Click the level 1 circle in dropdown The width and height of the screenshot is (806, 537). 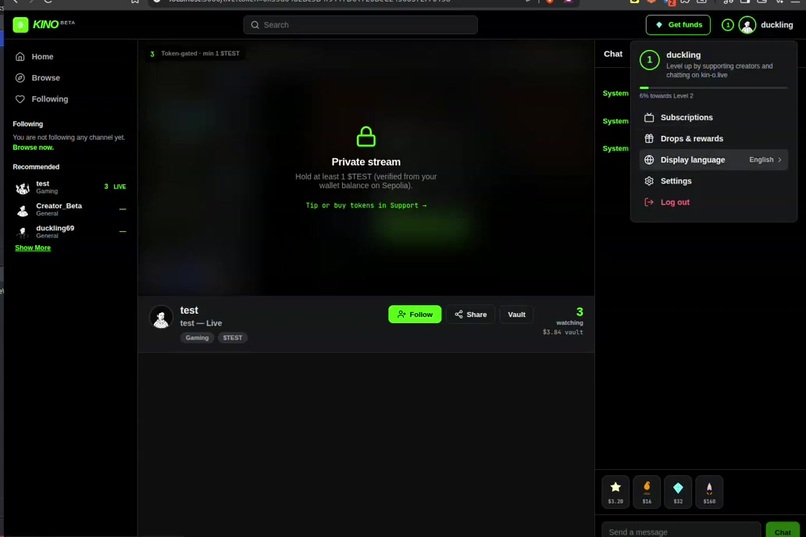point(649,60)
